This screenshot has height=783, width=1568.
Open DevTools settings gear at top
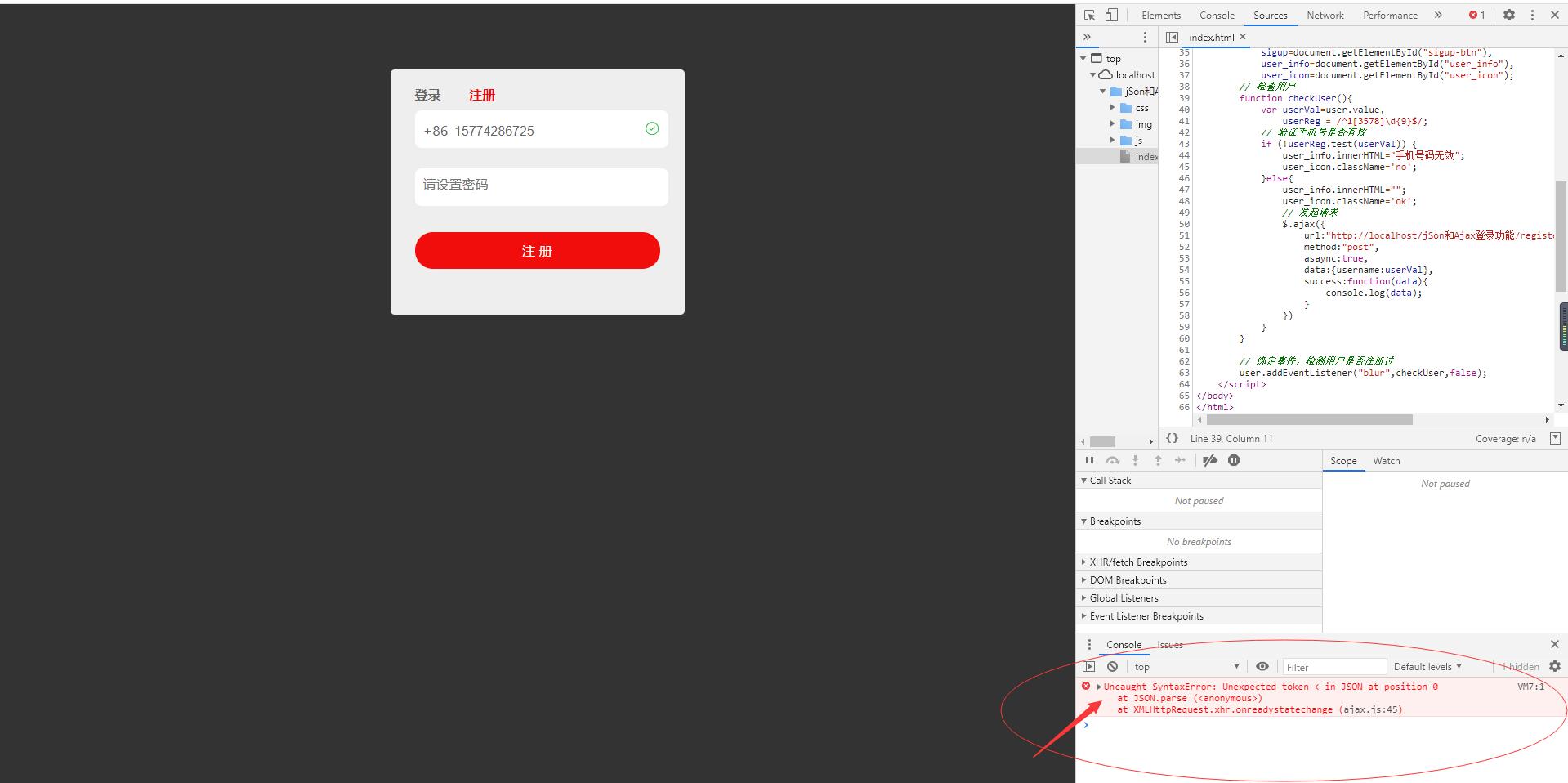click(1509, 15)
